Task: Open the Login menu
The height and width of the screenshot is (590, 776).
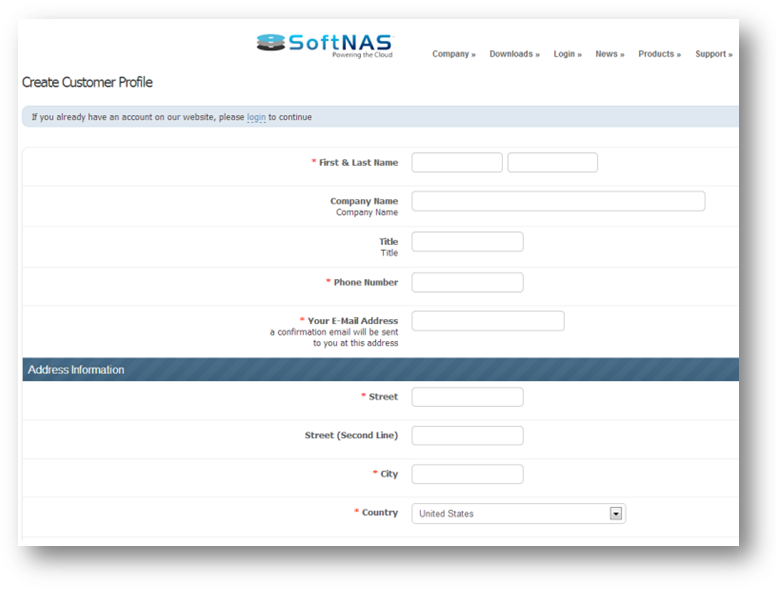Action: click(567, 54)
